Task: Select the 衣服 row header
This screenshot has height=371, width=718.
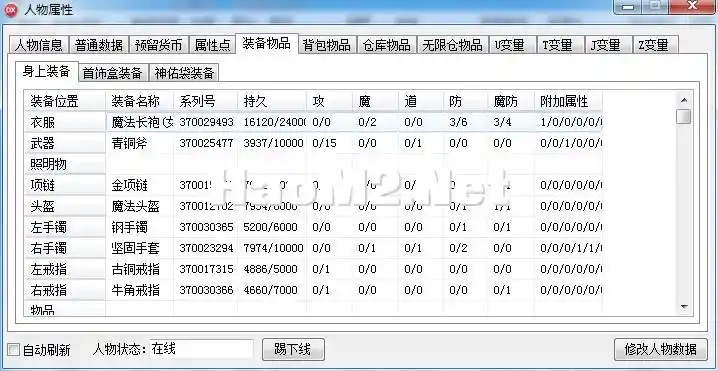Action: (65, 122)
